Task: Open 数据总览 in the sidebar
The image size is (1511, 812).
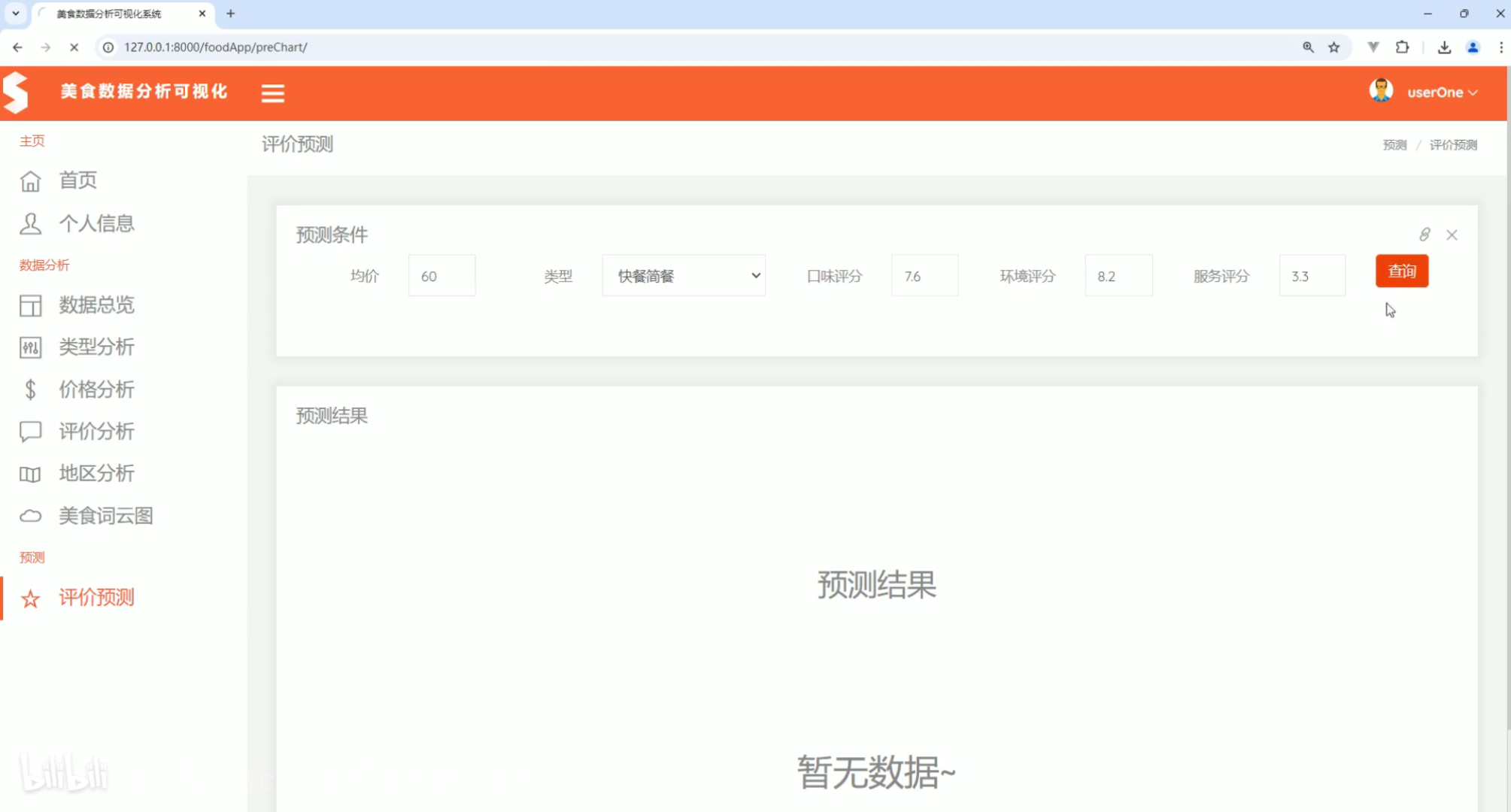Action: click(96, 304)
